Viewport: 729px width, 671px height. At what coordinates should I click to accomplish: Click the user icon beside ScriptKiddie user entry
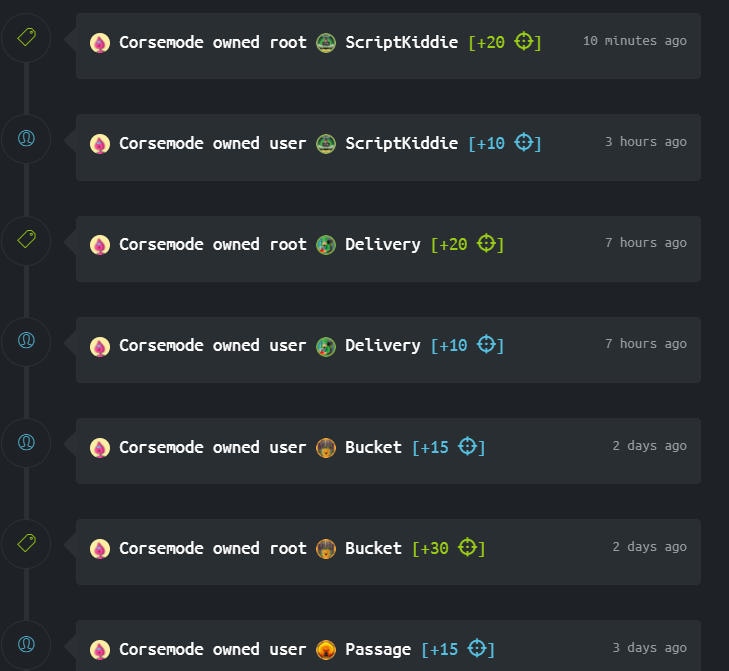pos(27,138)
